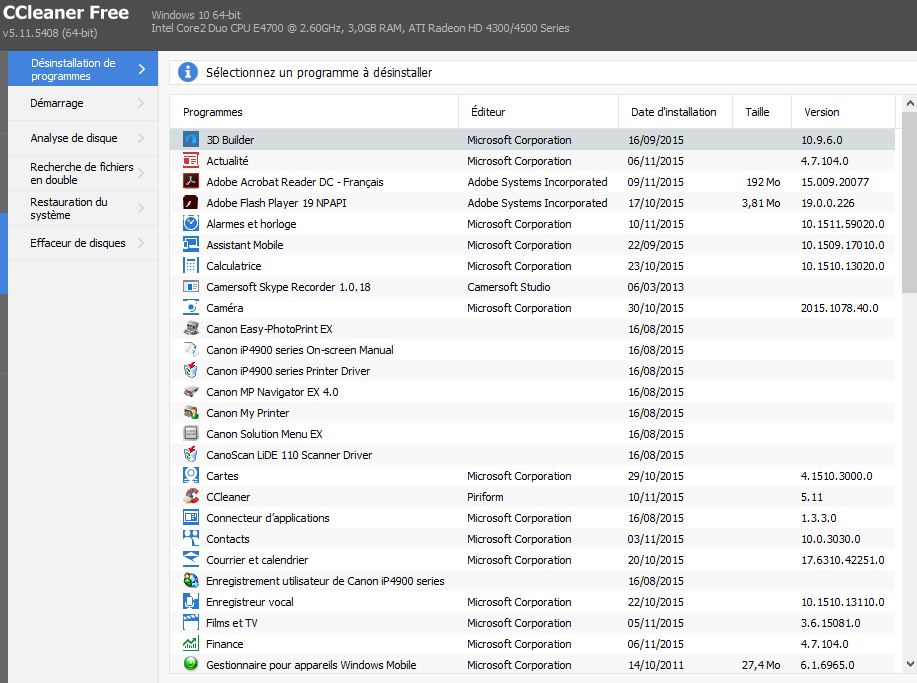Click the Piriform publisher cell
This screenshot has width=917, height=683.
(x=485, y=497)
